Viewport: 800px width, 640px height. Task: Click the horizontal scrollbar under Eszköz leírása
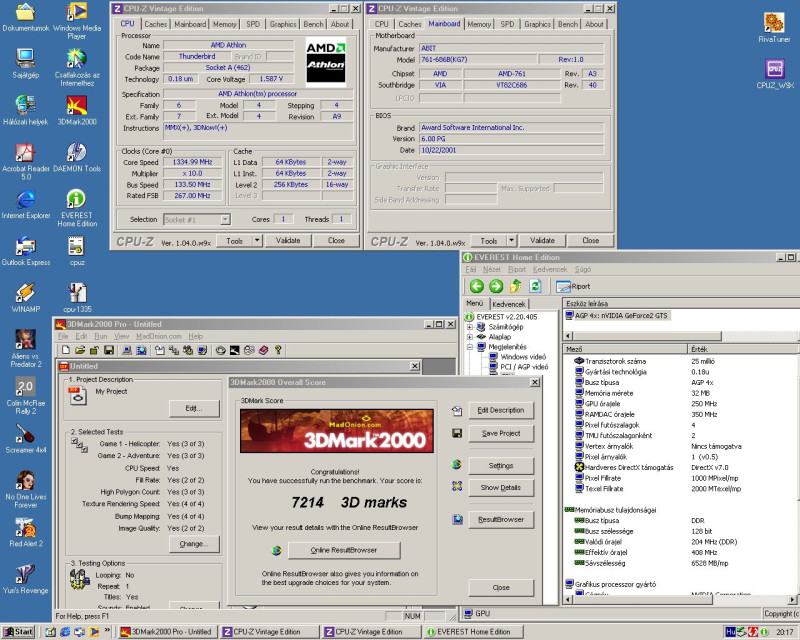[x=646, y=336]
